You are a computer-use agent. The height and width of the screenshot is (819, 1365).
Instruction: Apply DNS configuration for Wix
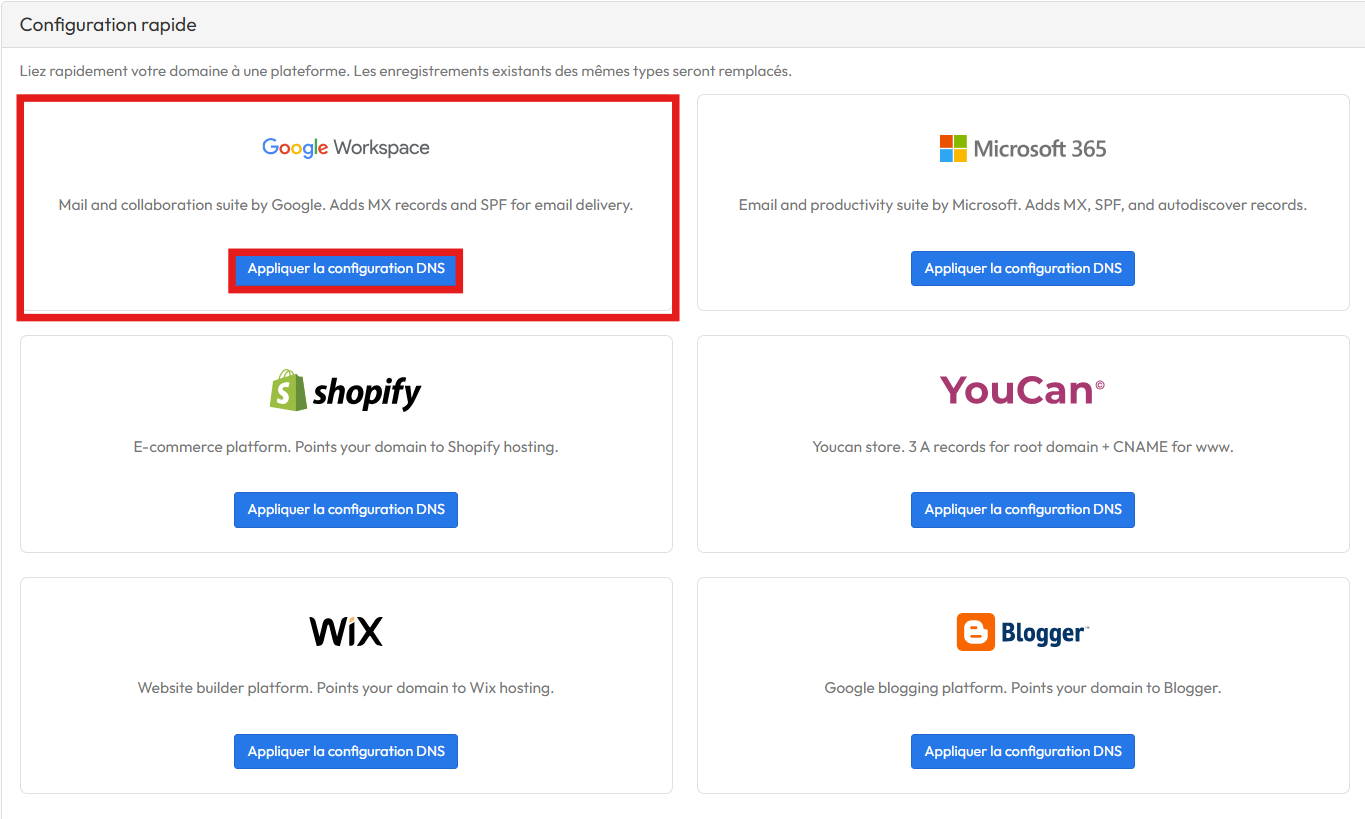pos(346,752)
